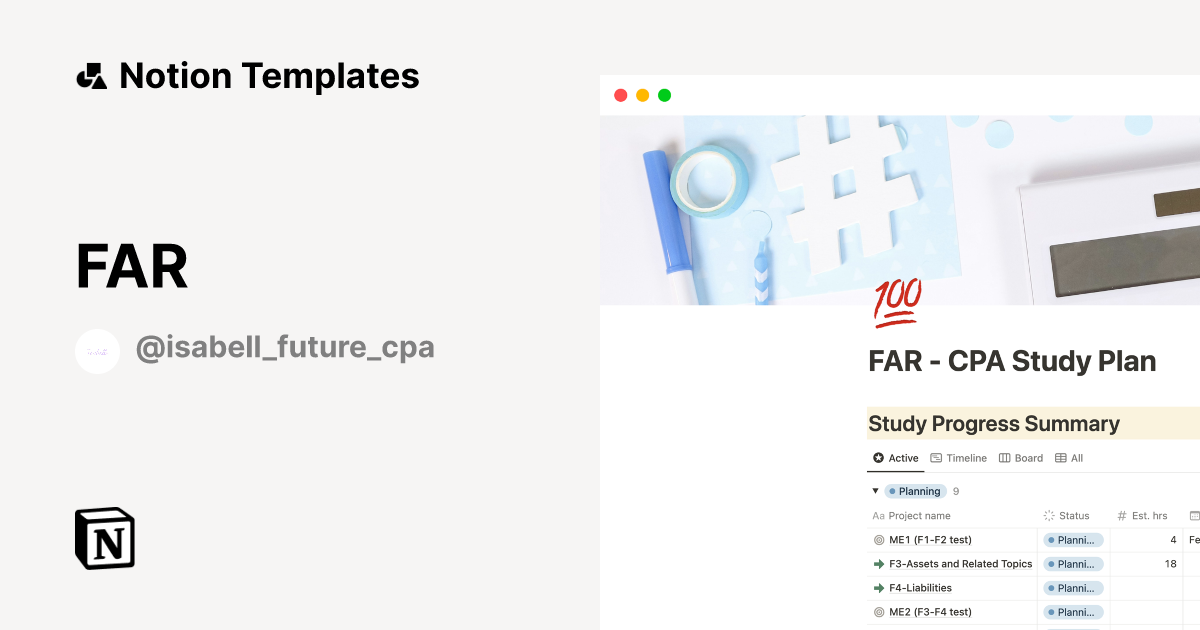Click the author avatar thumbnail
1200x630 pixels.
coord(98,350)
